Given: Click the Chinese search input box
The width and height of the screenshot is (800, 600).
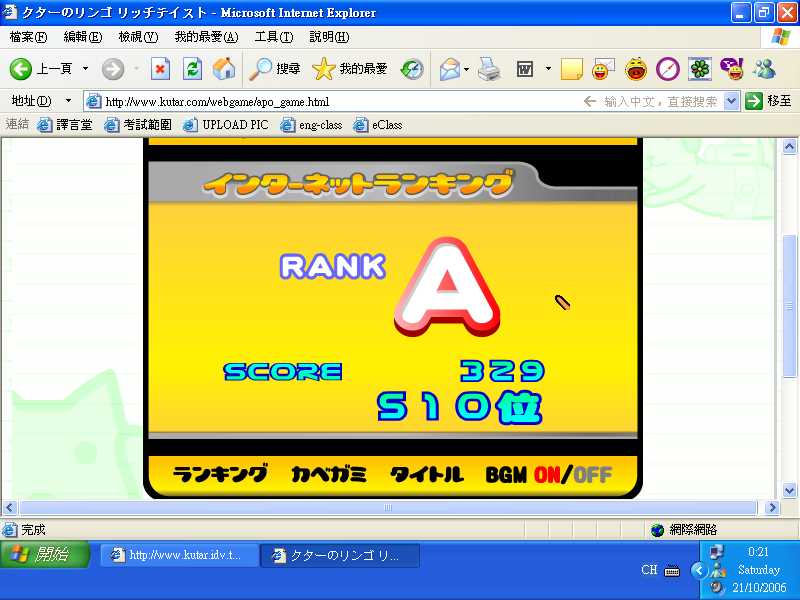Looking at the screenshot, I should (x=660, y=102).
